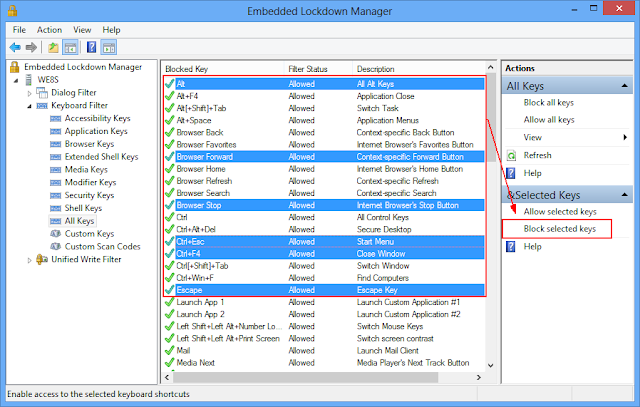Click the horizontal scroll left arrow
640x407 pixels.
(167, 378)
